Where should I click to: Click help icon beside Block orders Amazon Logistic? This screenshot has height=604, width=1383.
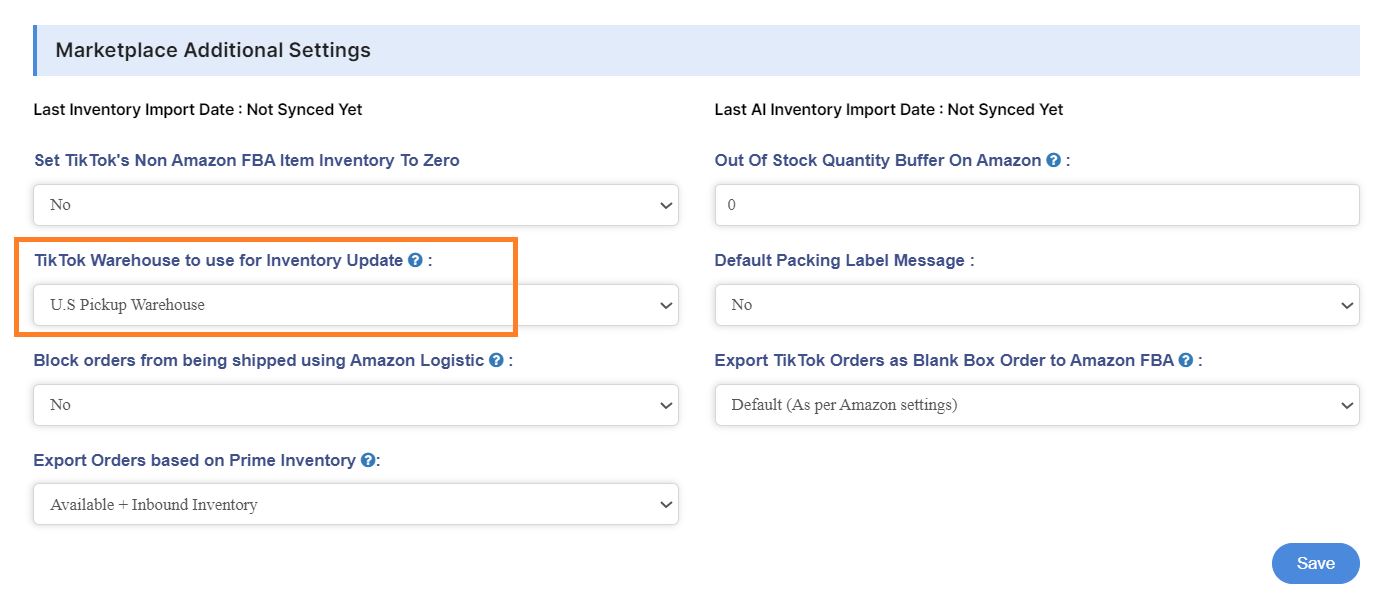pos(496,360)
